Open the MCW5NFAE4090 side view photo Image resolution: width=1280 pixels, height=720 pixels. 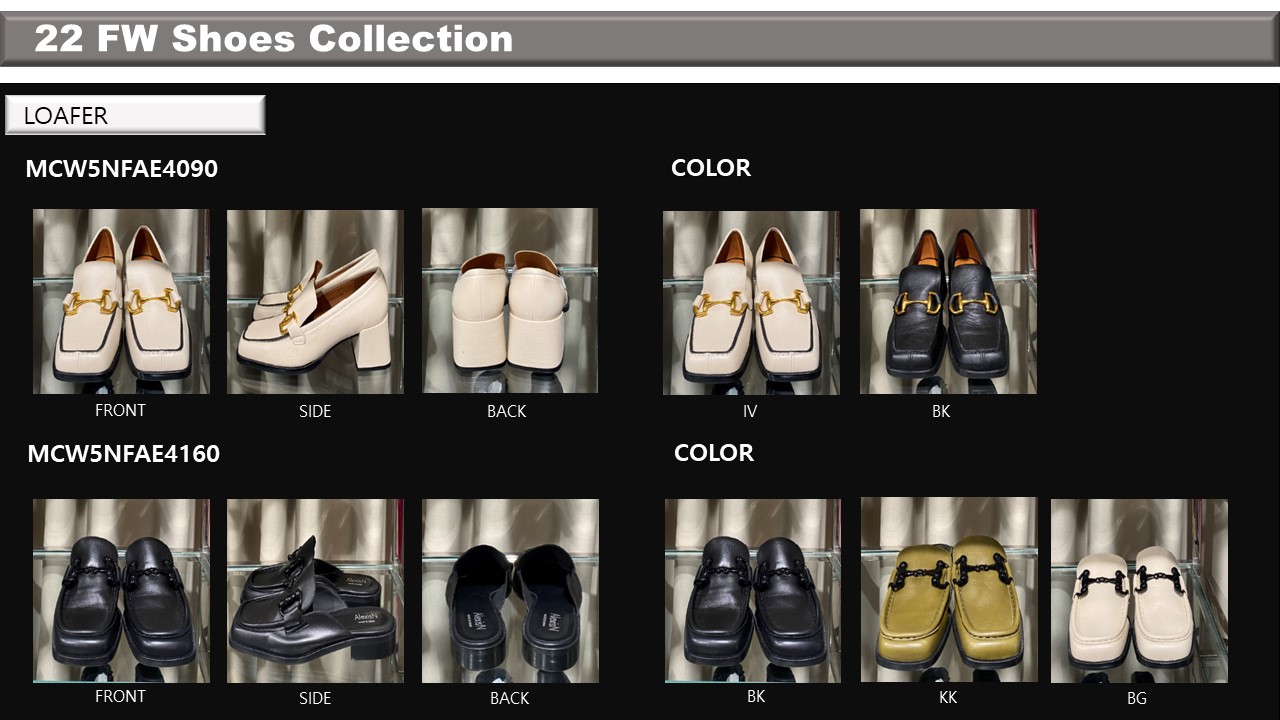[x=315, y=301]
